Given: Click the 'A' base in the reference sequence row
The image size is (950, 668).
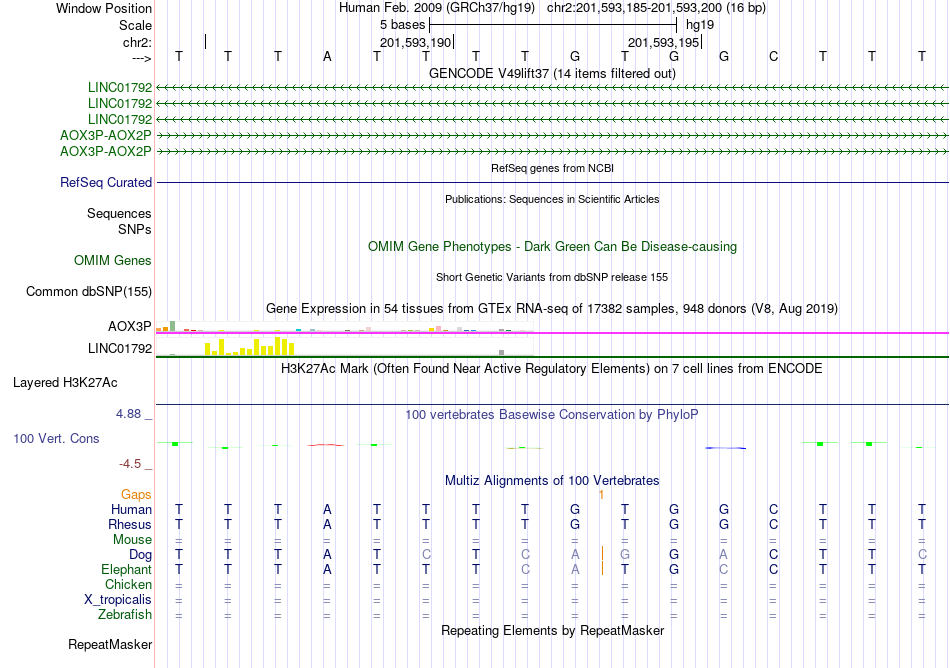Looking at the screenshot, I should point(327,56).
